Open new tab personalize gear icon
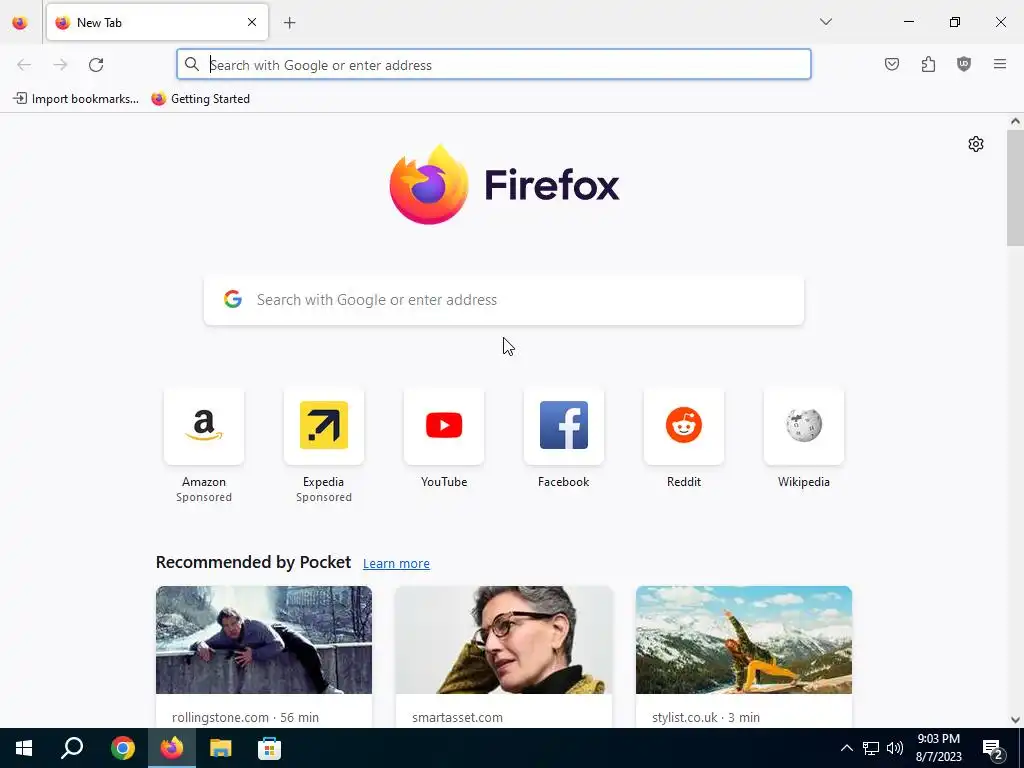 point(976,144)
